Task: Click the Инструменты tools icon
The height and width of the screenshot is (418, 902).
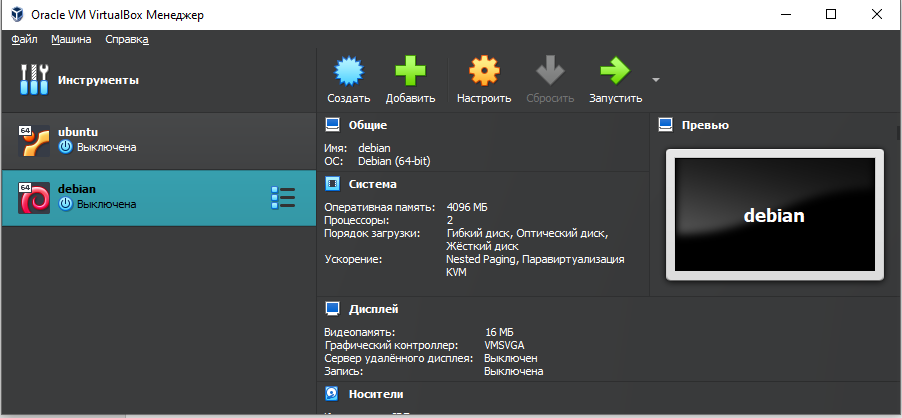Action: point(33,79)
